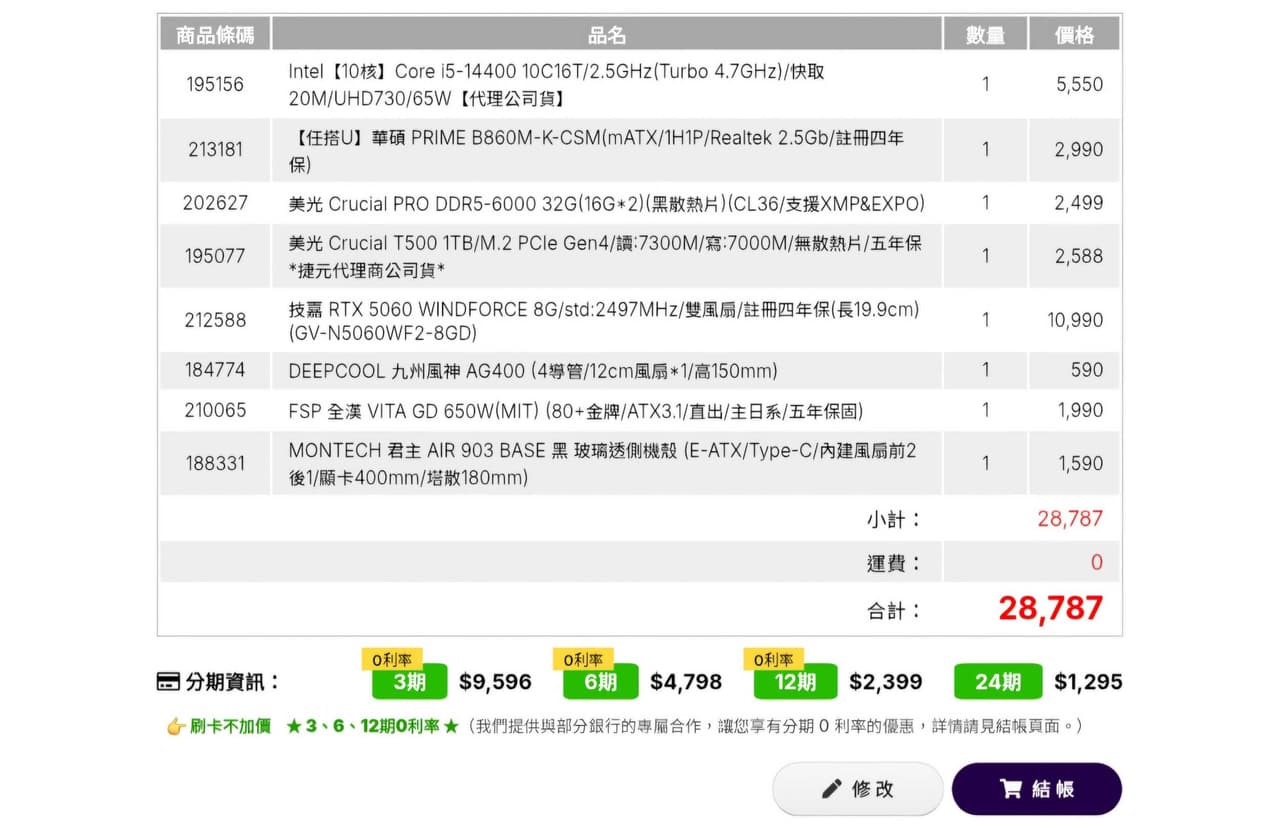Open the 技嘉 RTX 5060 WINDFORCE item

[603, 320]
